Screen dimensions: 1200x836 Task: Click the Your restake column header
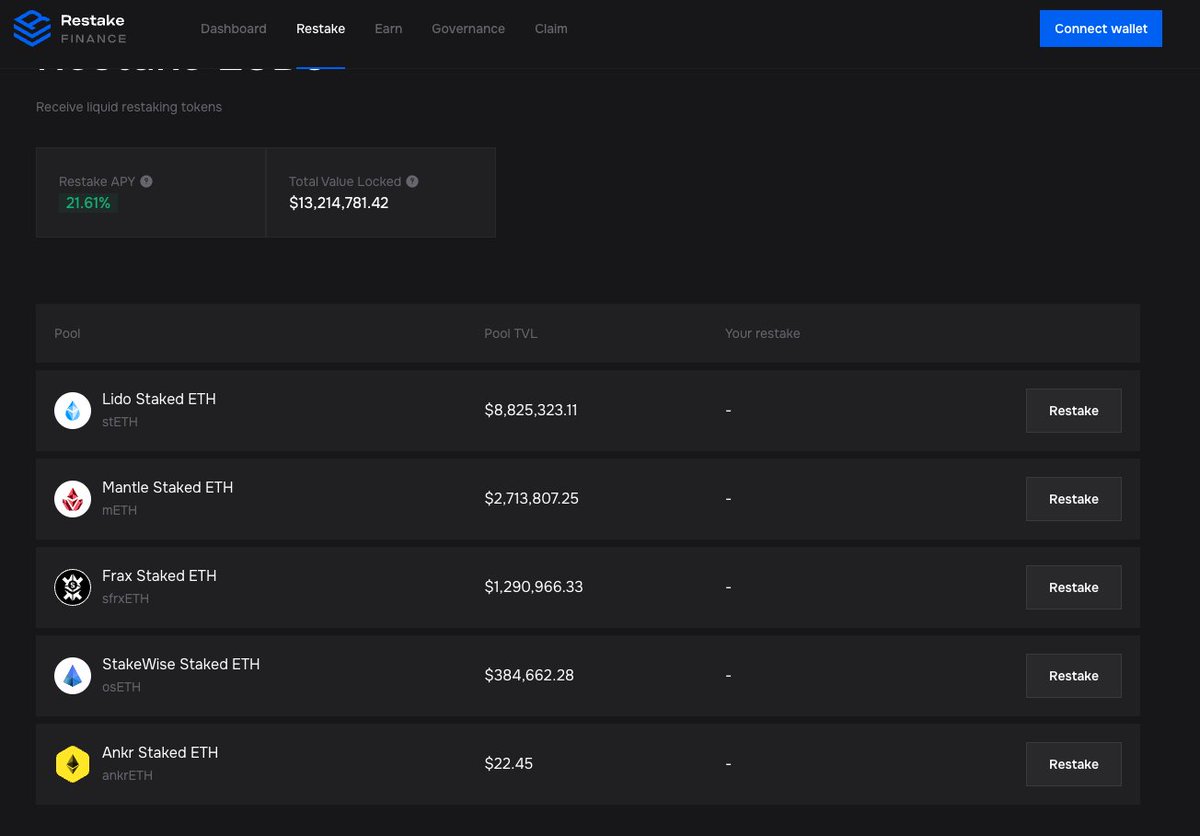(x=762, y=333)
